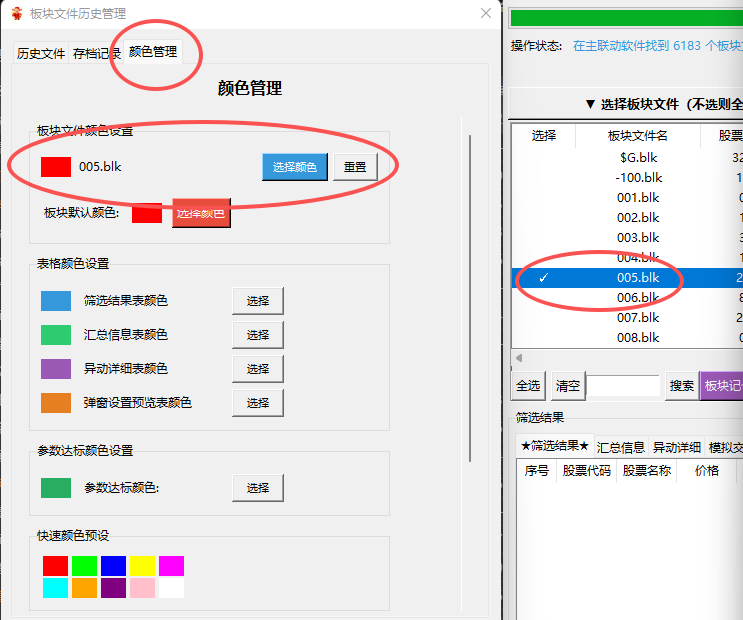The width and height of the screenshot is (743, 620).
Task: Click the blue 选择颜色 button for 005.blk
Action: [295, 167]
